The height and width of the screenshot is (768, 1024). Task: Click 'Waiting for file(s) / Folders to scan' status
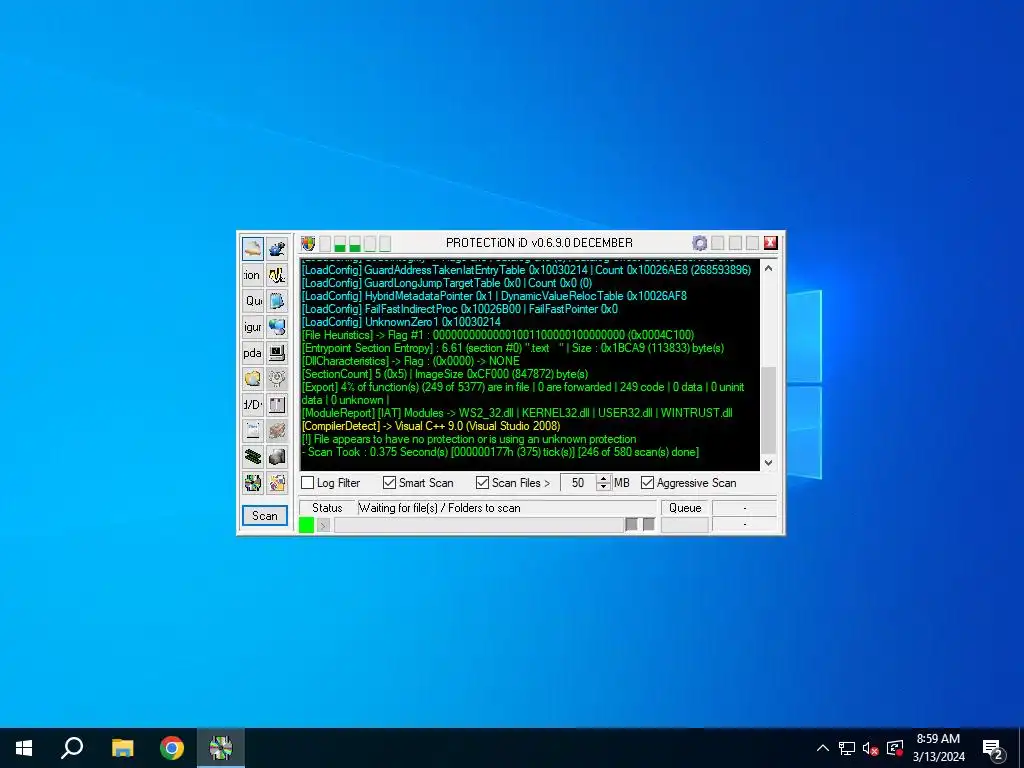[440, 508]
